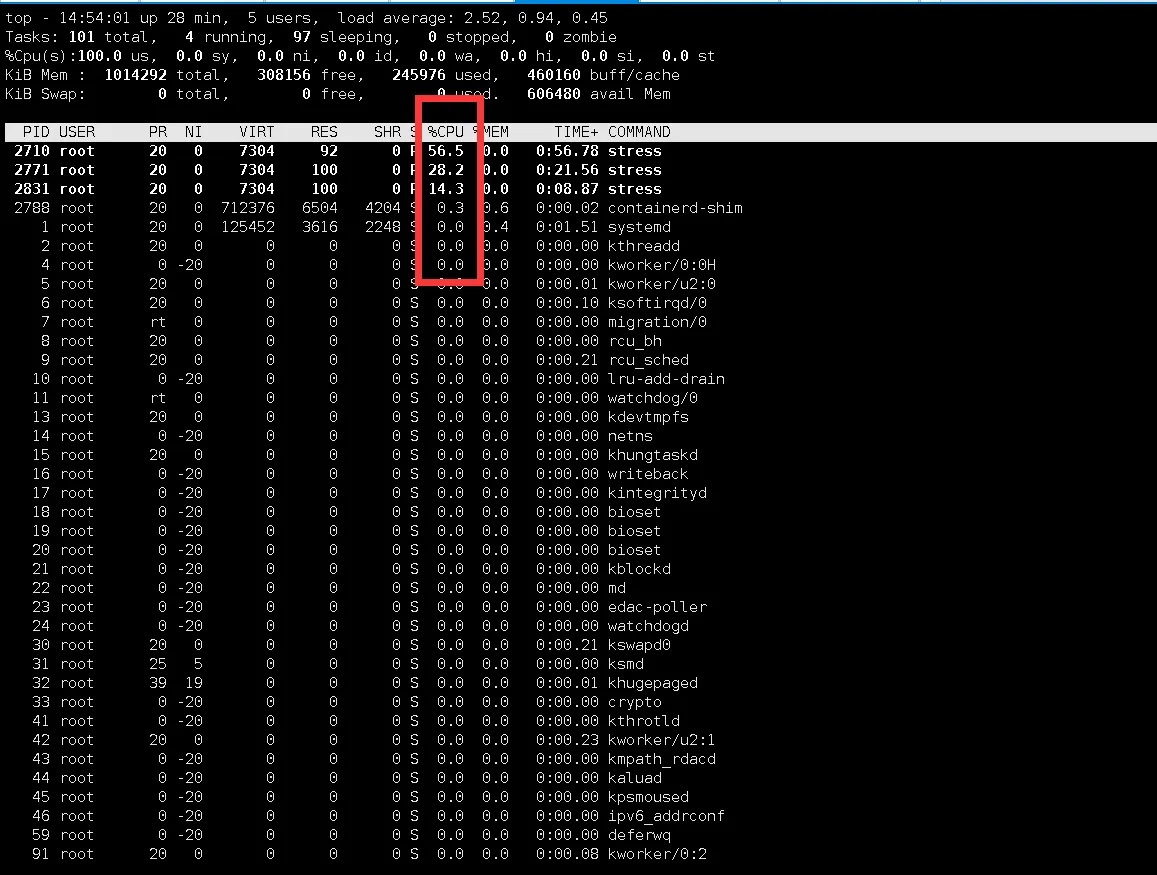The height and width of the screenshot is (875, 1157).
Task: Click the ipv6_addrconf command
Action: click(x=666, y=817)
